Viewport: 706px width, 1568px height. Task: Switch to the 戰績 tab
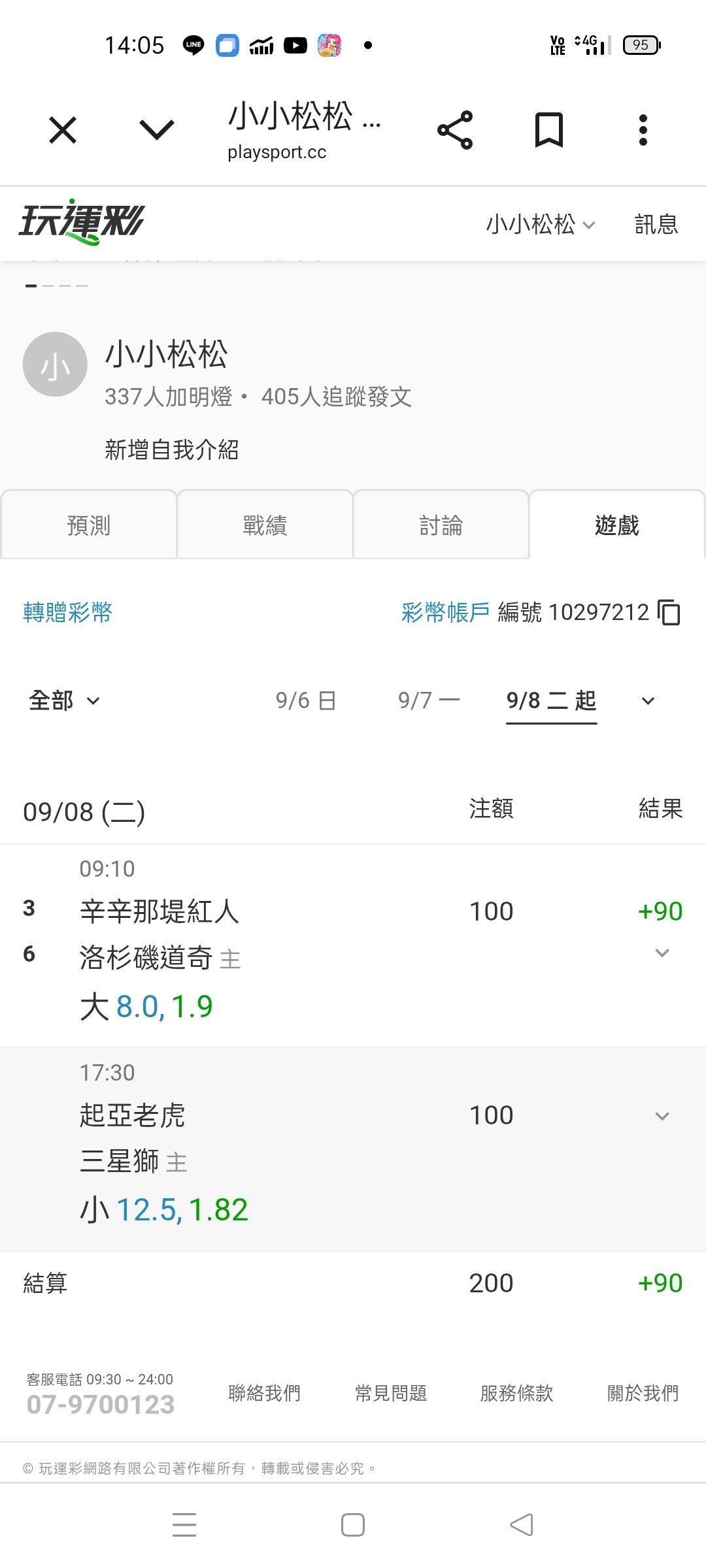point(265,525)
